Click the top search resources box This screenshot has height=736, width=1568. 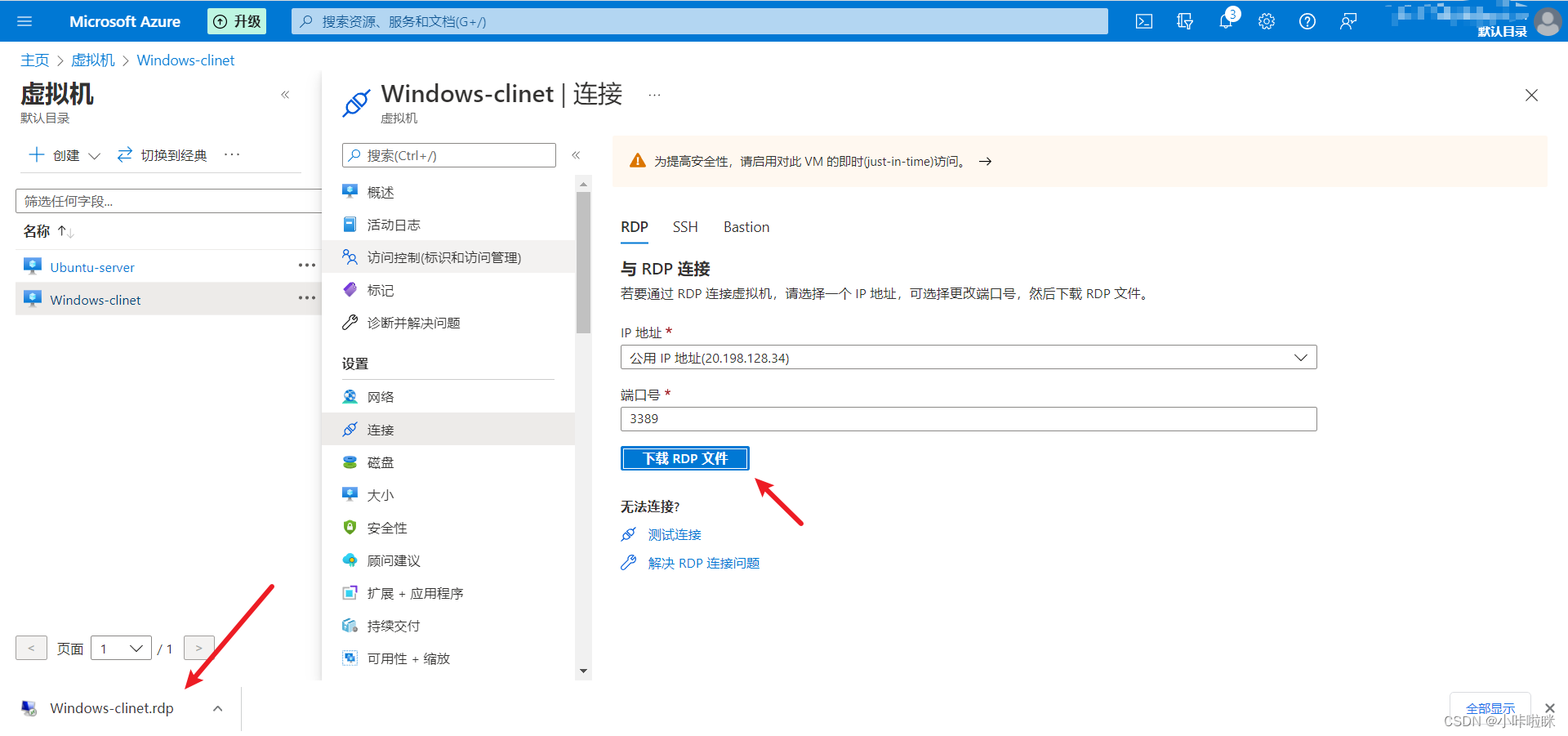click(x=699, y=21)
